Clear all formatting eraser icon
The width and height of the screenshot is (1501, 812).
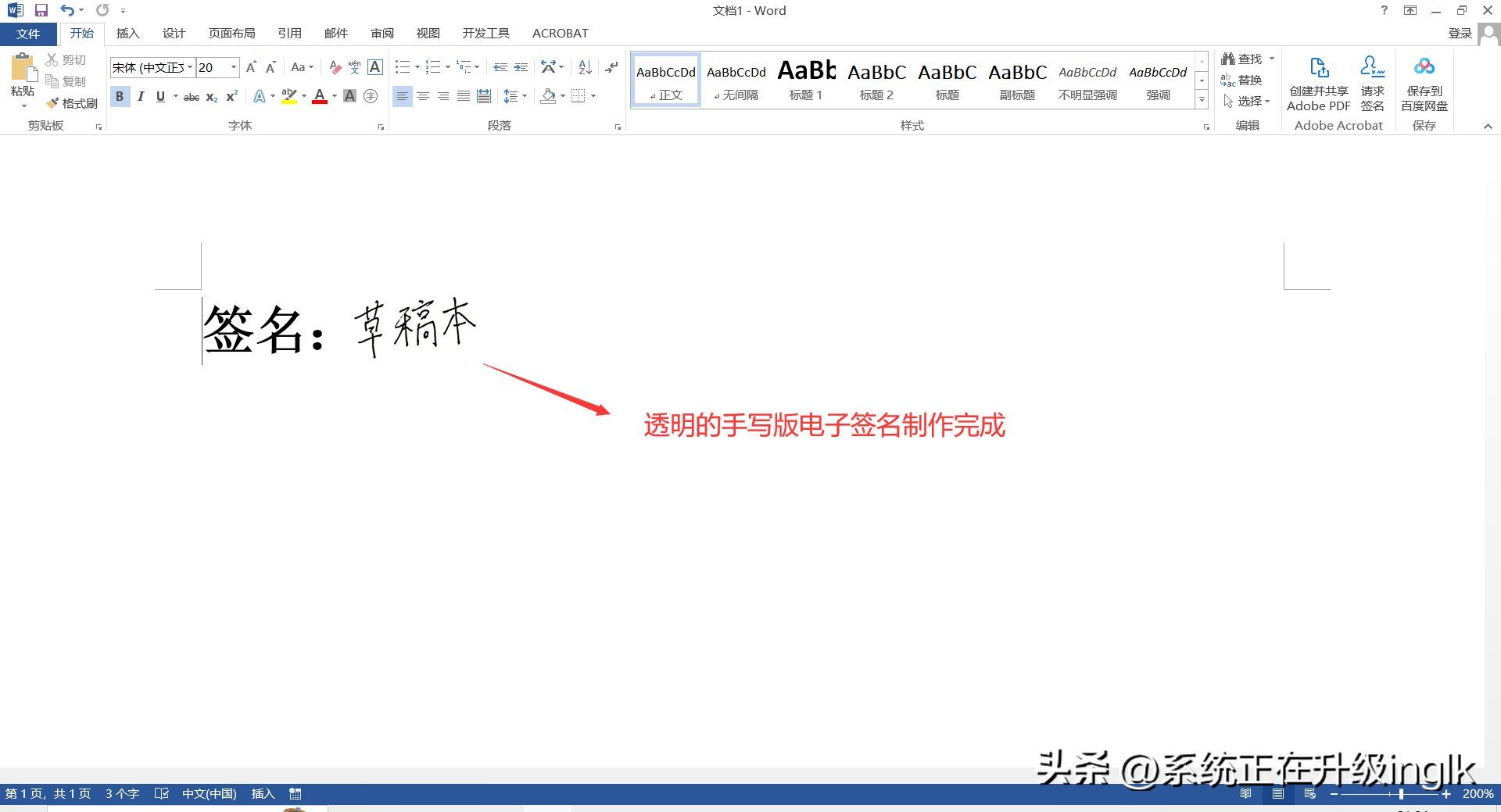click(x=335, y=67)
